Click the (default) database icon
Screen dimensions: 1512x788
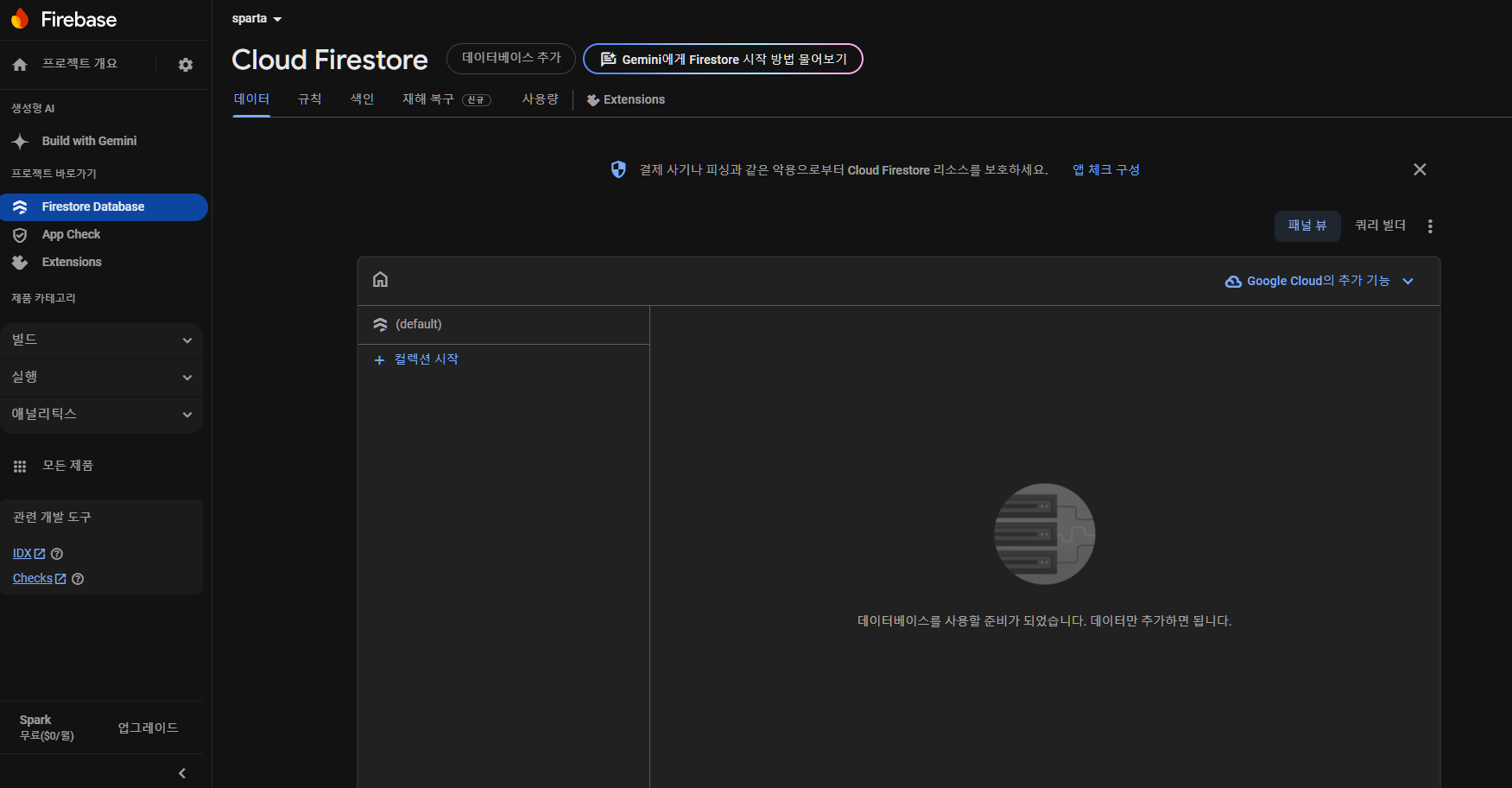[380, 325]
